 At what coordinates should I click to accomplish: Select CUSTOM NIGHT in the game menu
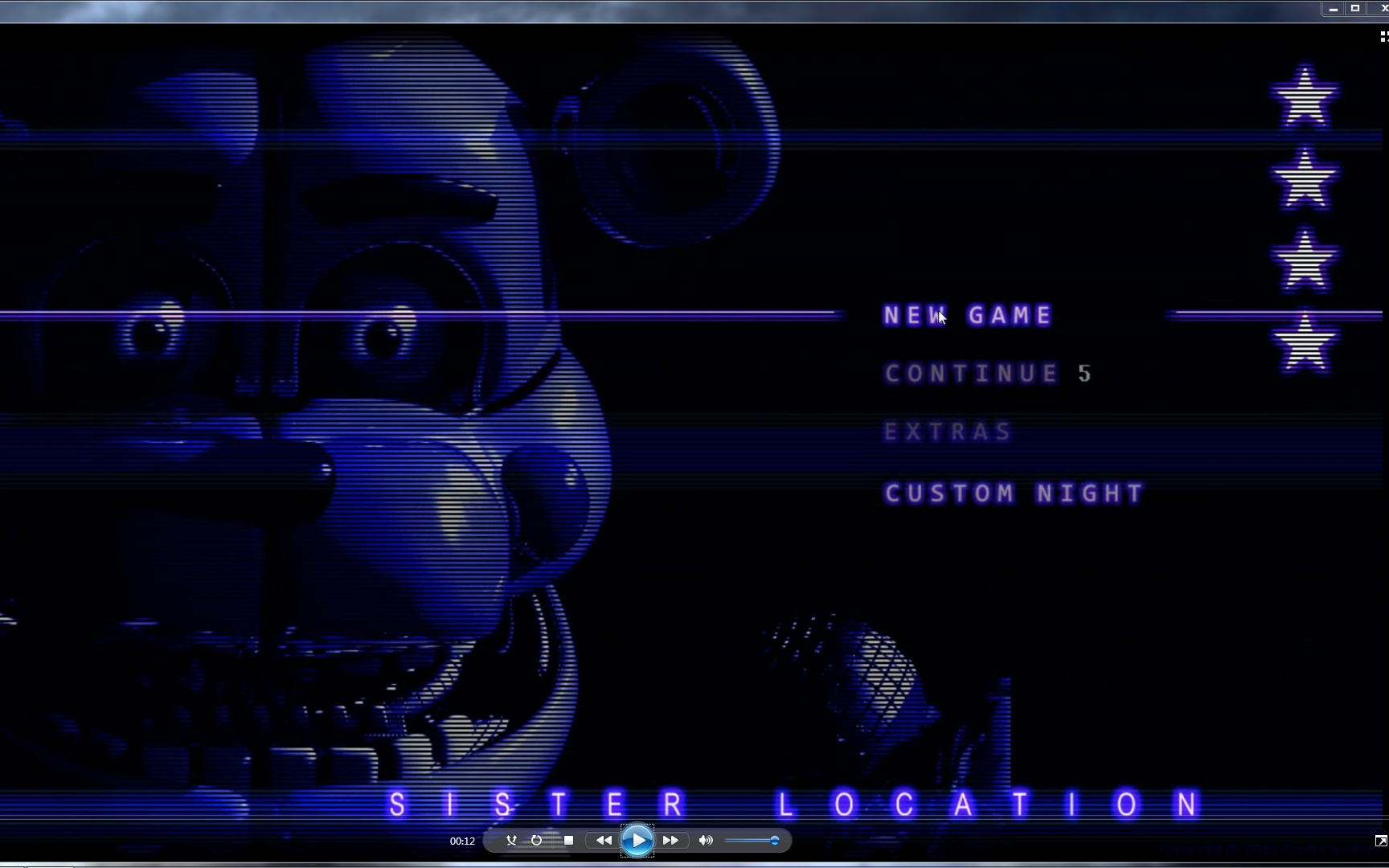(x=1014, y=493)
